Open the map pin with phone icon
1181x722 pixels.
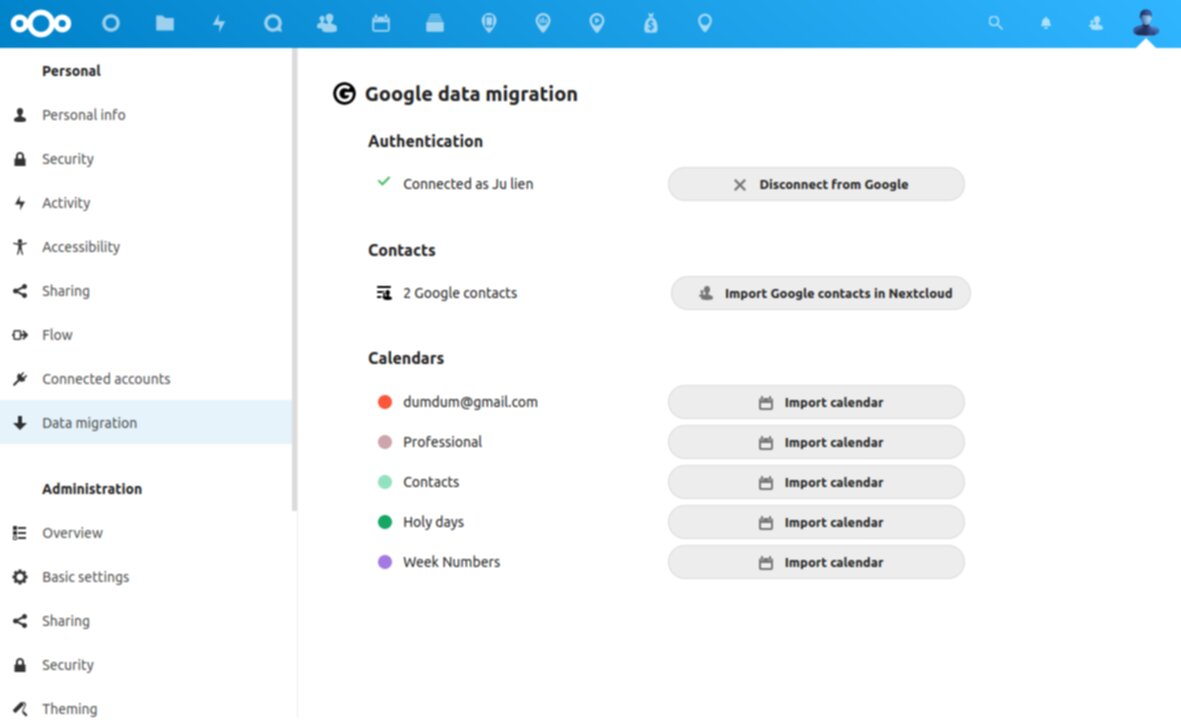point(489,23)
